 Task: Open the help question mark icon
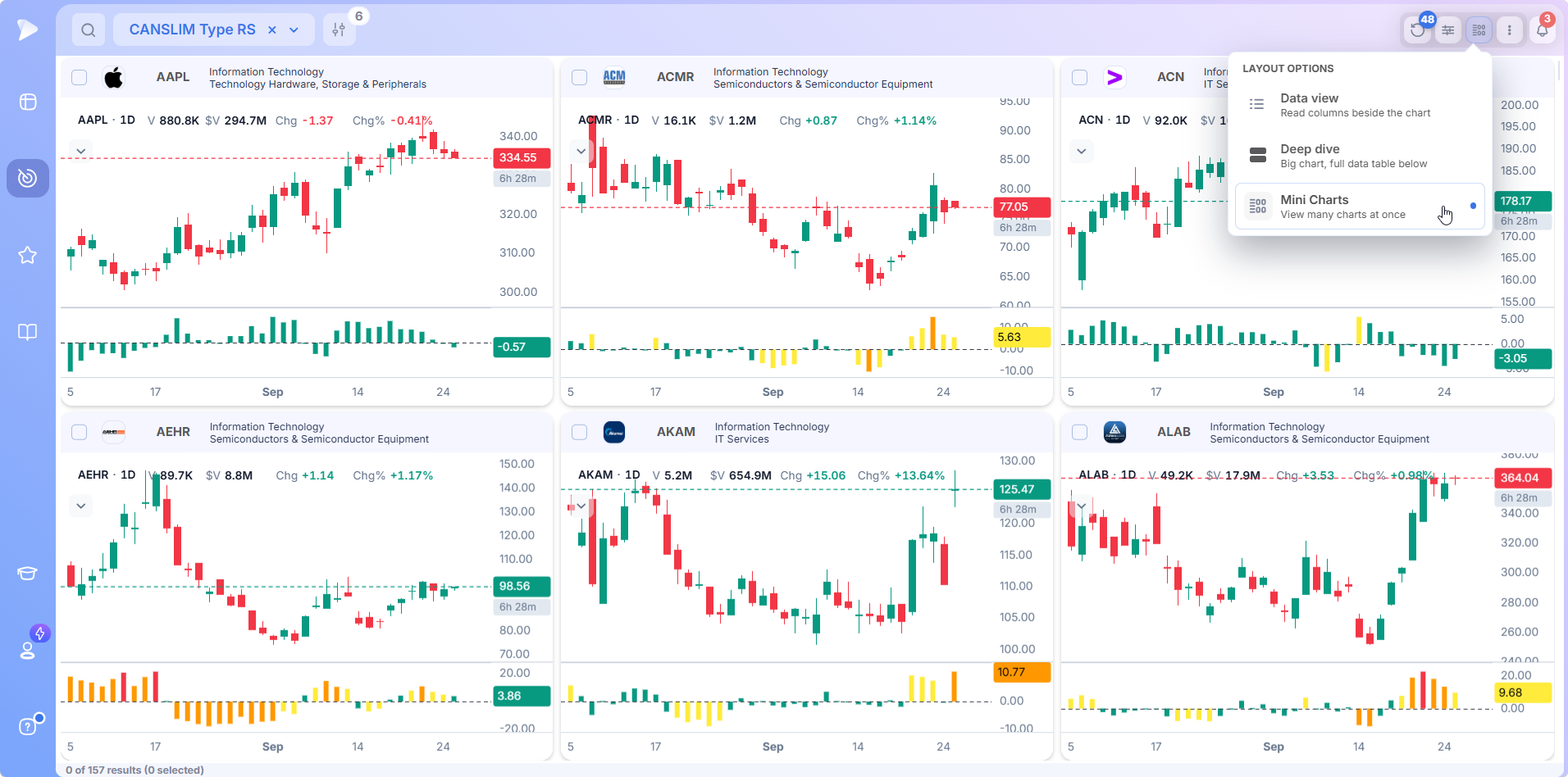[28, 726]
